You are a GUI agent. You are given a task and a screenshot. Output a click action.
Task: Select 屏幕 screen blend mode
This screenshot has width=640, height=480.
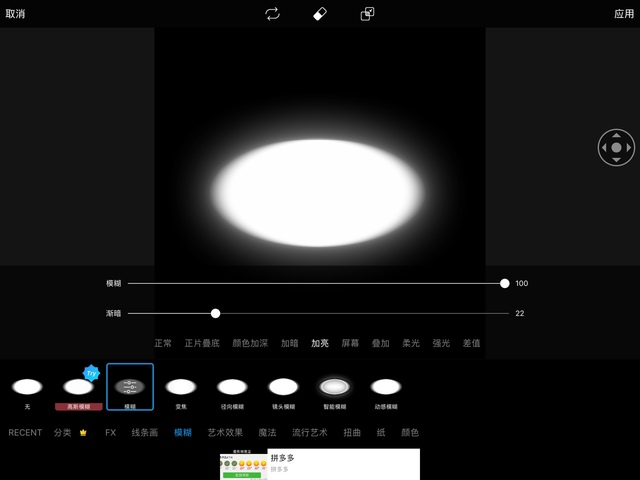point(350,343)
